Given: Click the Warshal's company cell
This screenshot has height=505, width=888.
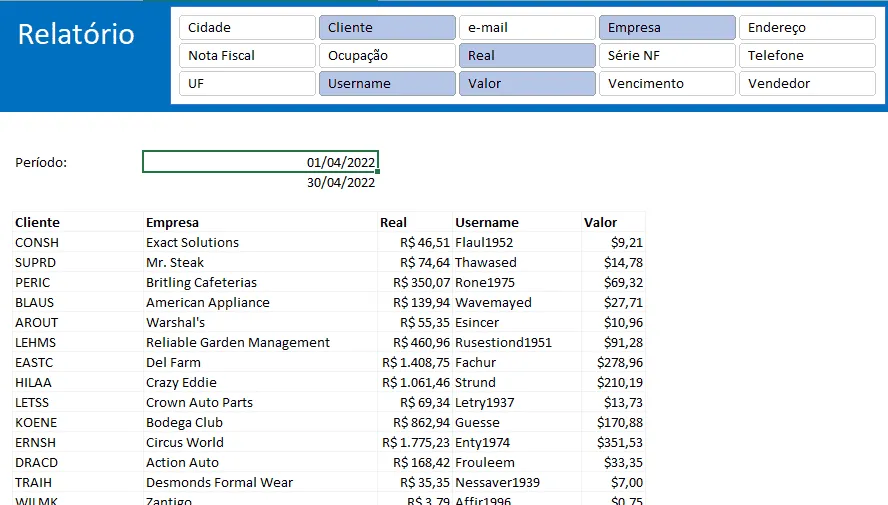Looking at the screenshot, I should click(x=261, y=323).
